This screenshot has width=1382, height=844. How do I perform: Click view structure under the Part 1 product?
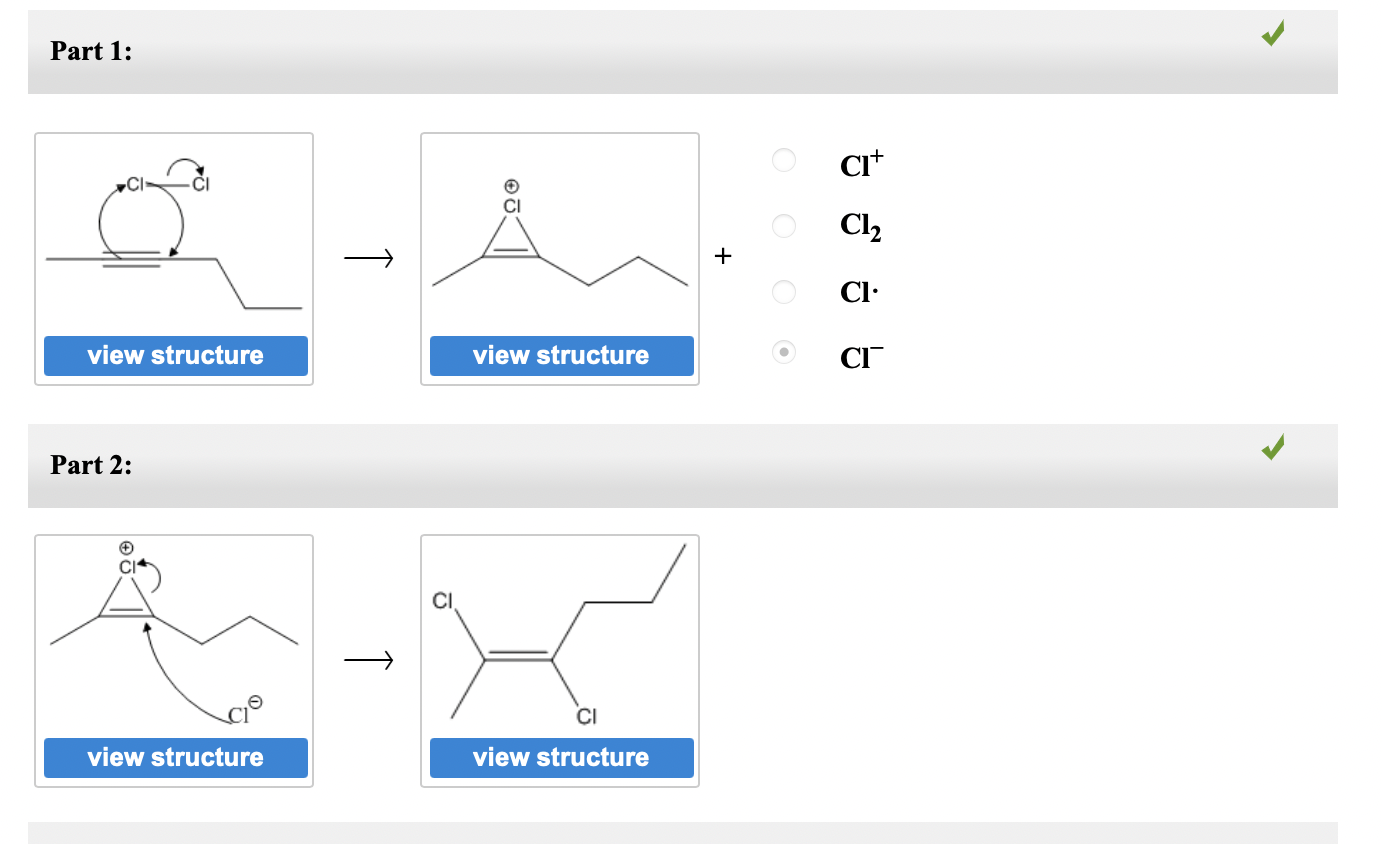point(561,355)
